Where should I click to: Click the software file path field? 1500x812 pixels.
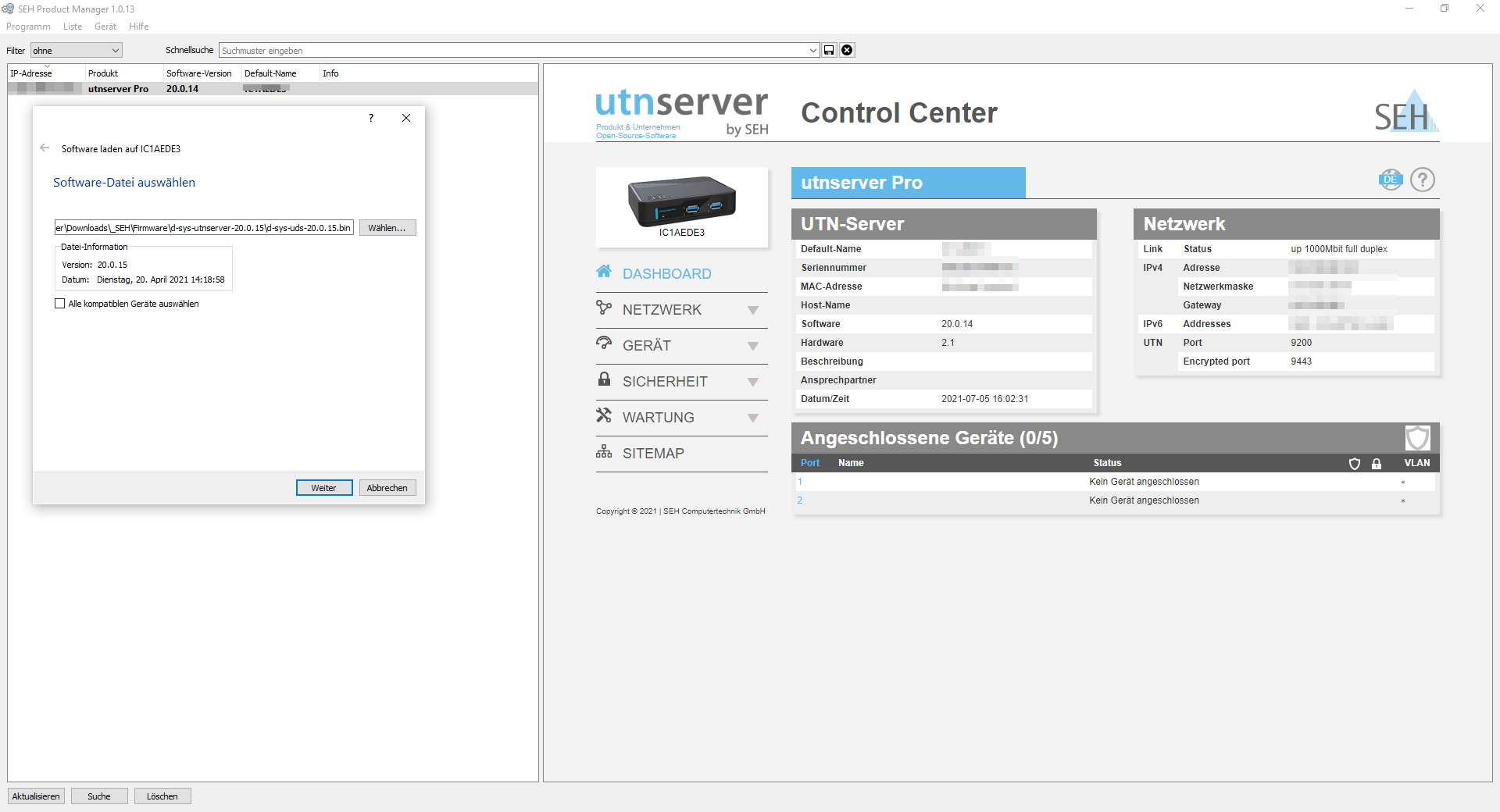coord(203,228)
